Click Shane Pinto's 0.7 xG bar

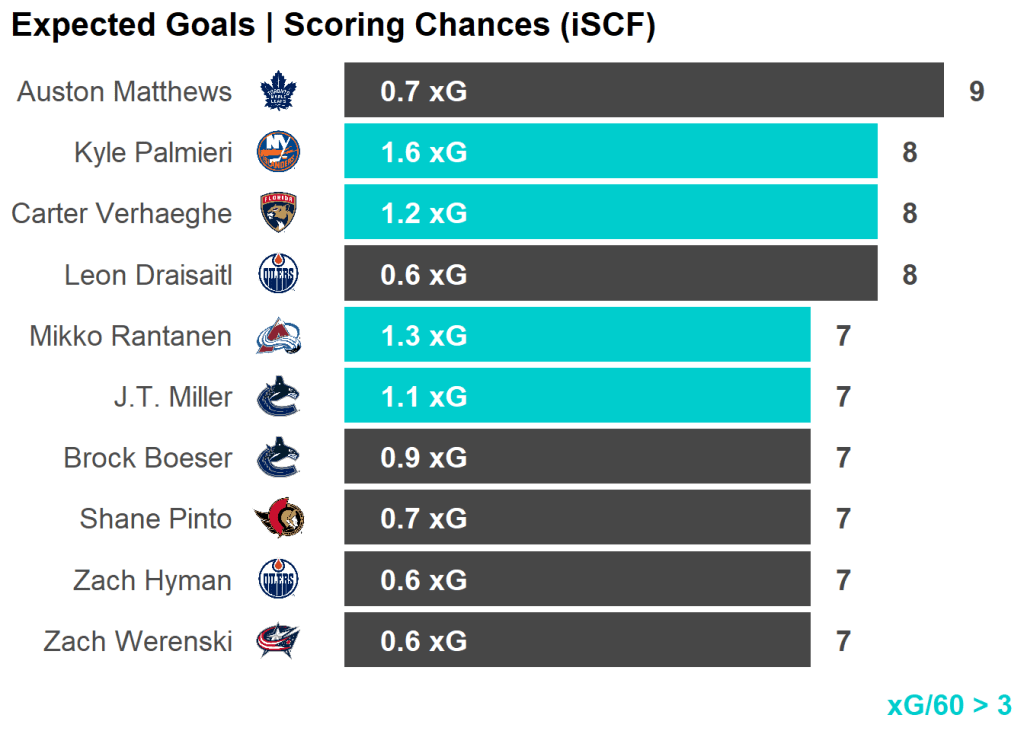(577, 519)
